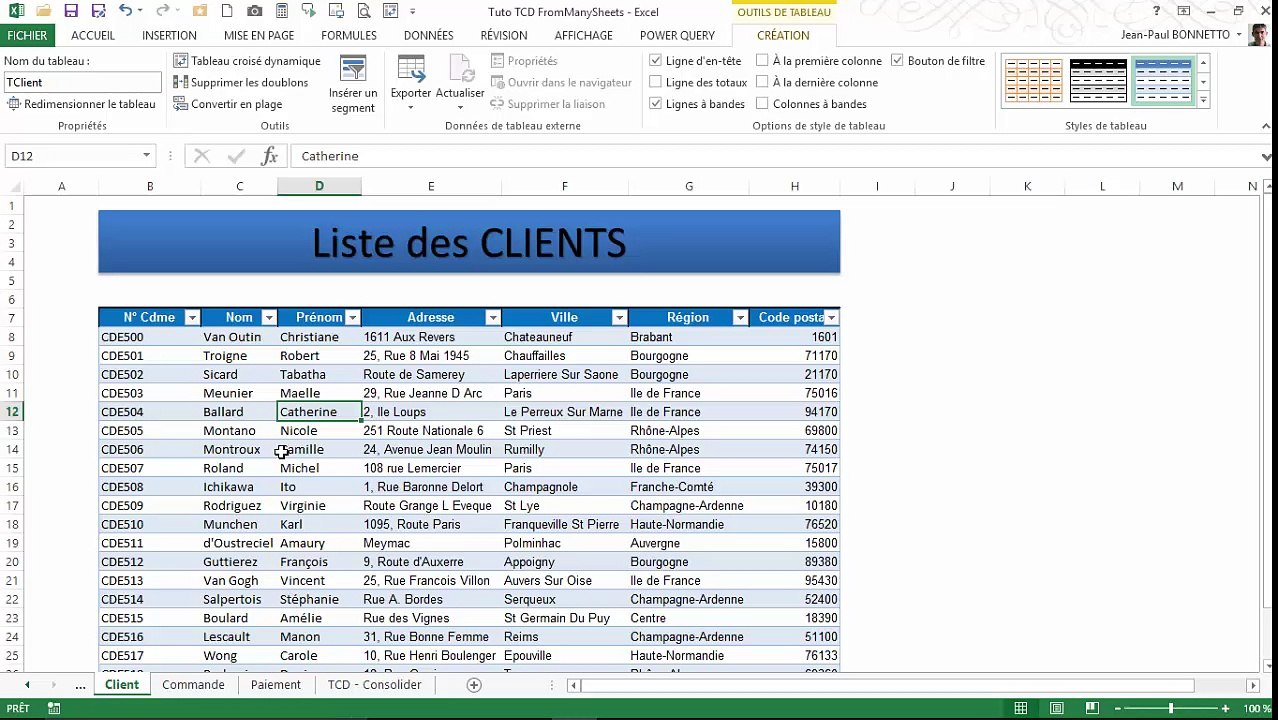Open the Code postal column filter dropdown
This screenshot has height=720, width=1278.
[x=831, y=318]
